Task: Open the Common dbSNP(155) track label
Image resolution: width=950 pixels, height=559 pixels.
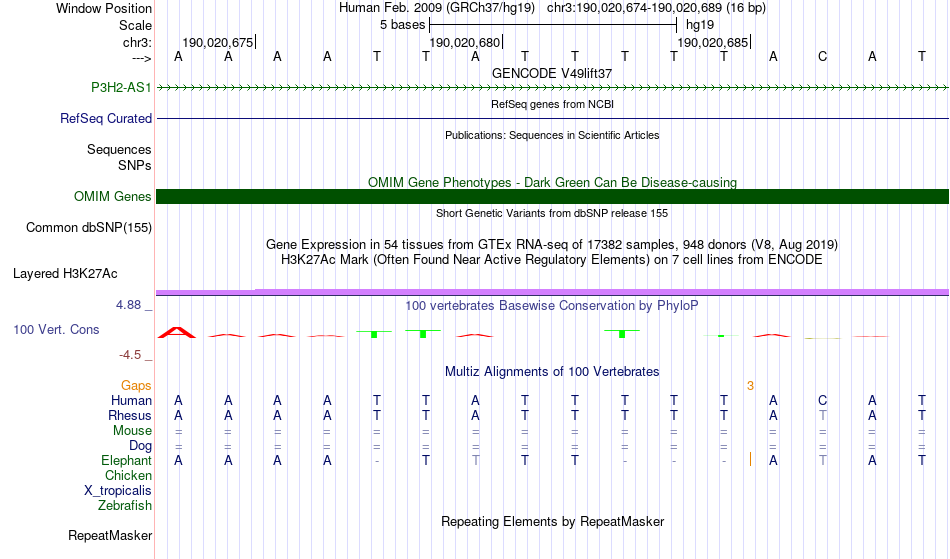Action: (89, 228)
